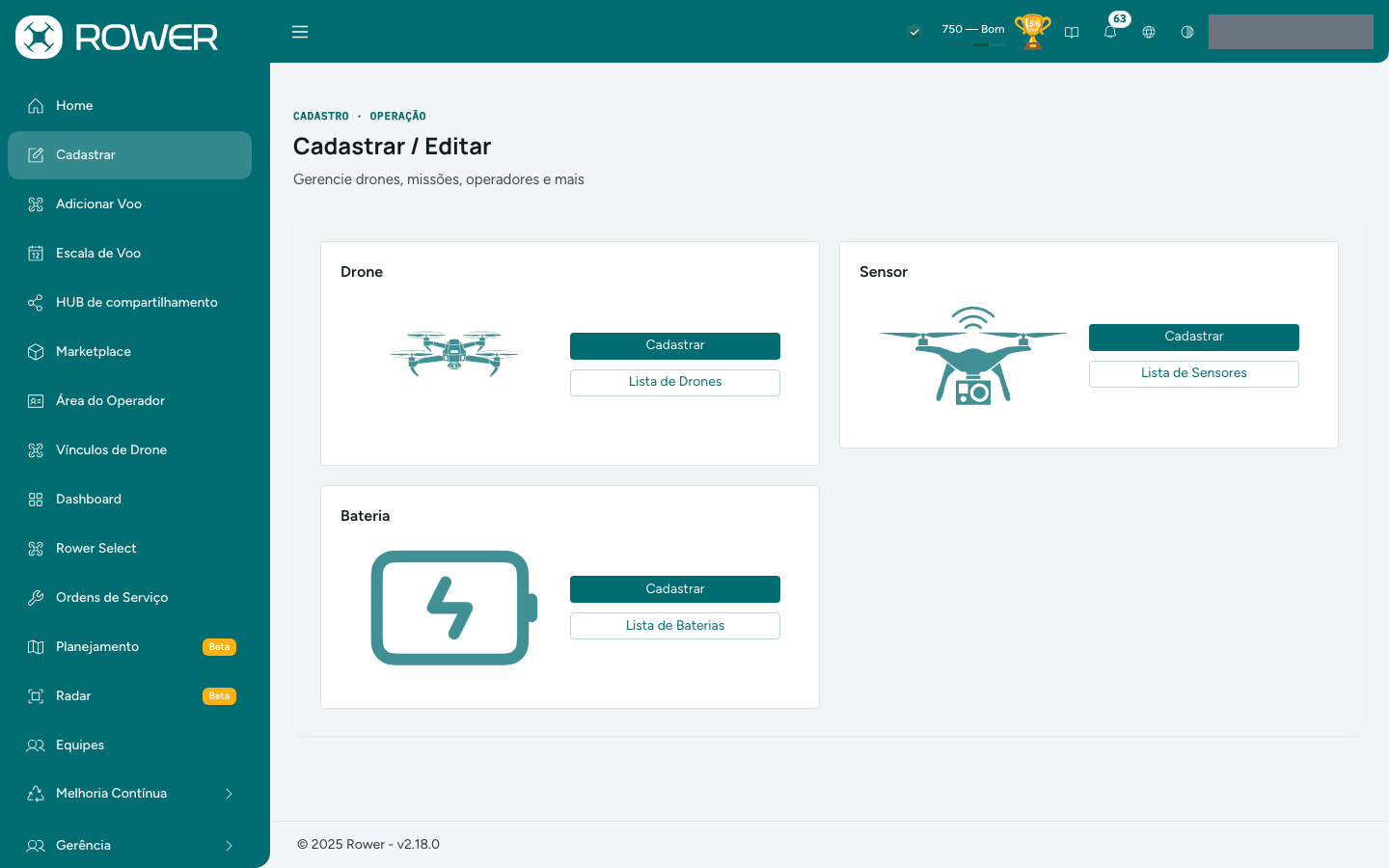
Task: Click the Área do Operador ID card icon
Action: 36,401
